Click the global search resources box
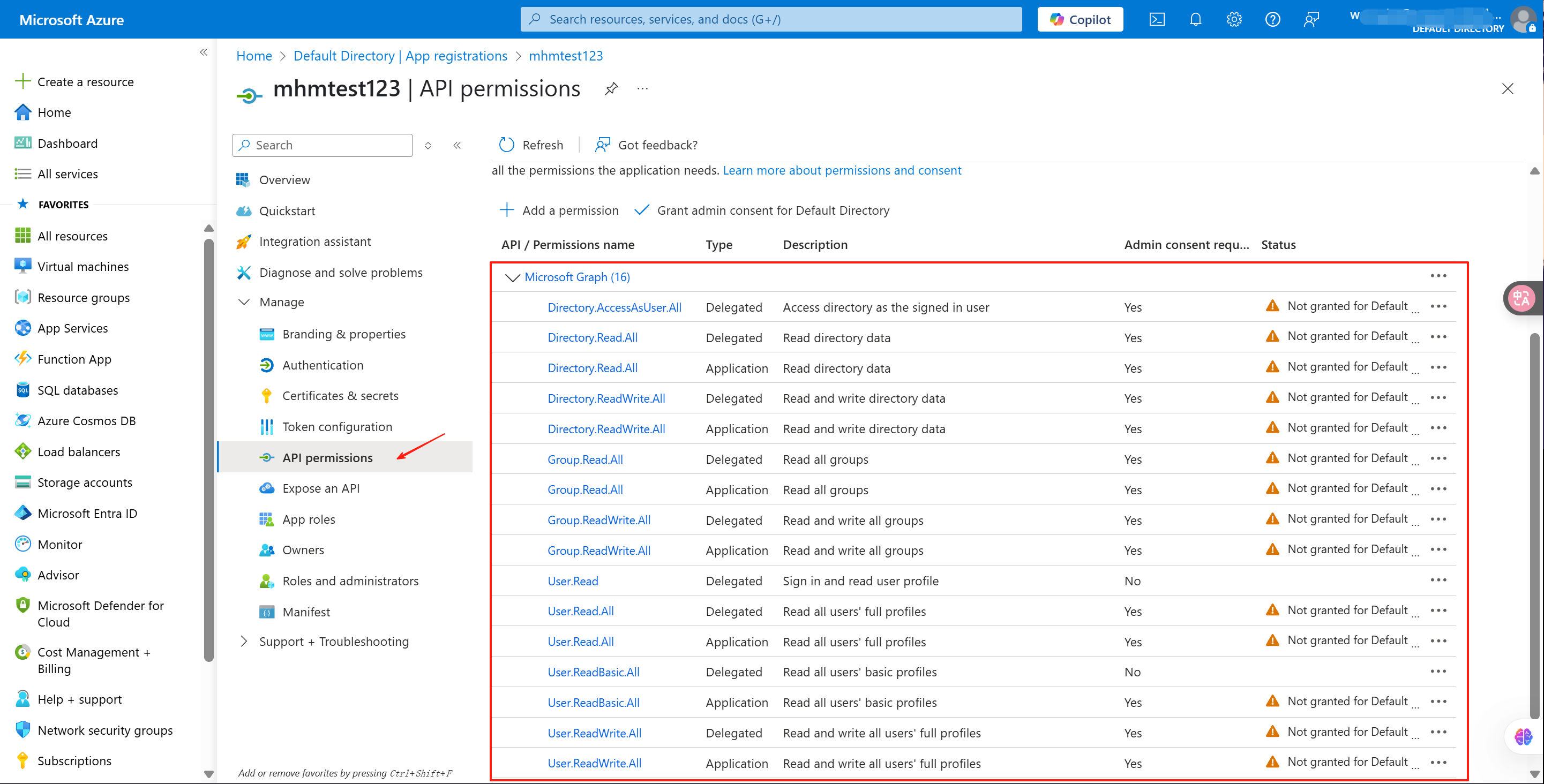Viewport: 1544px width, 784px height. tap(771, 19)
